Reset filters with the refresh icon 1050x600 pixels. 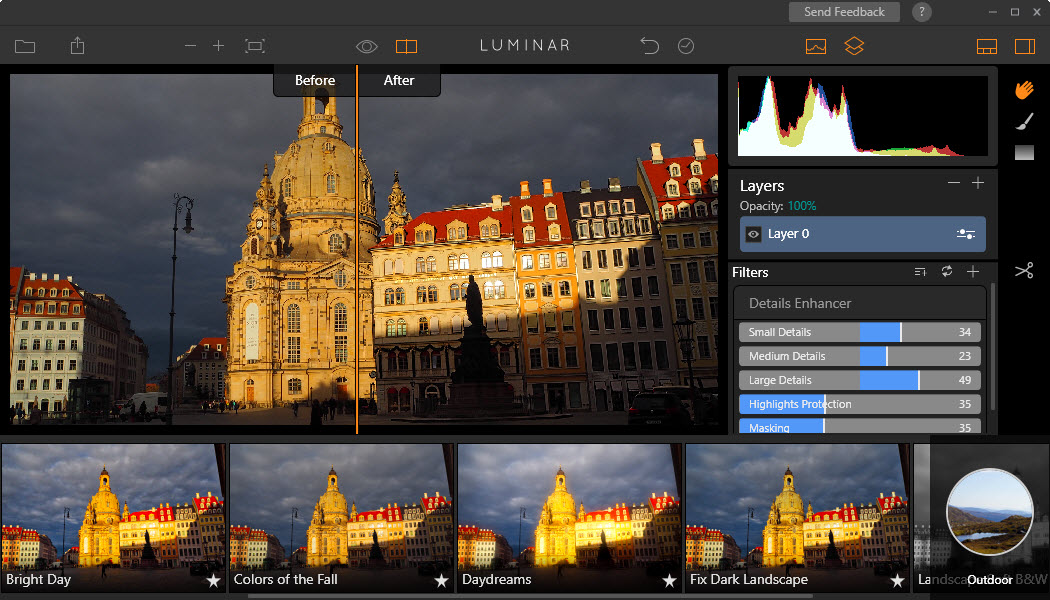pos(947,271)
